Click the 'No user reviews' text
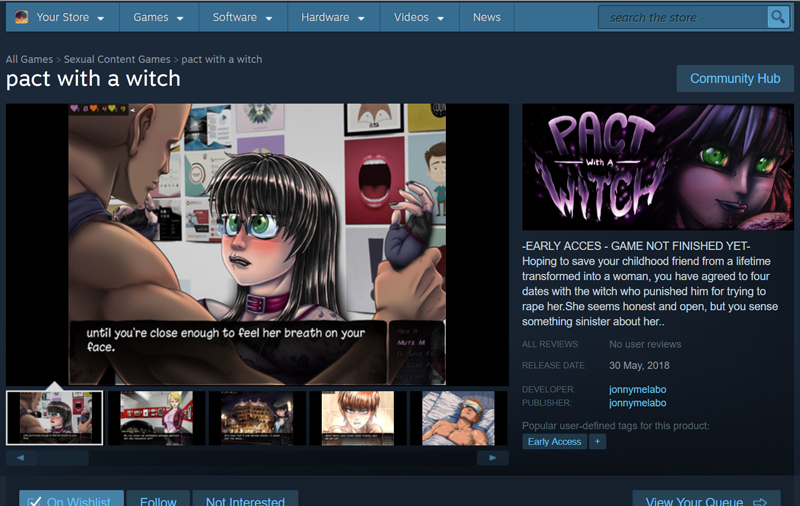 (x=645, y=344)
